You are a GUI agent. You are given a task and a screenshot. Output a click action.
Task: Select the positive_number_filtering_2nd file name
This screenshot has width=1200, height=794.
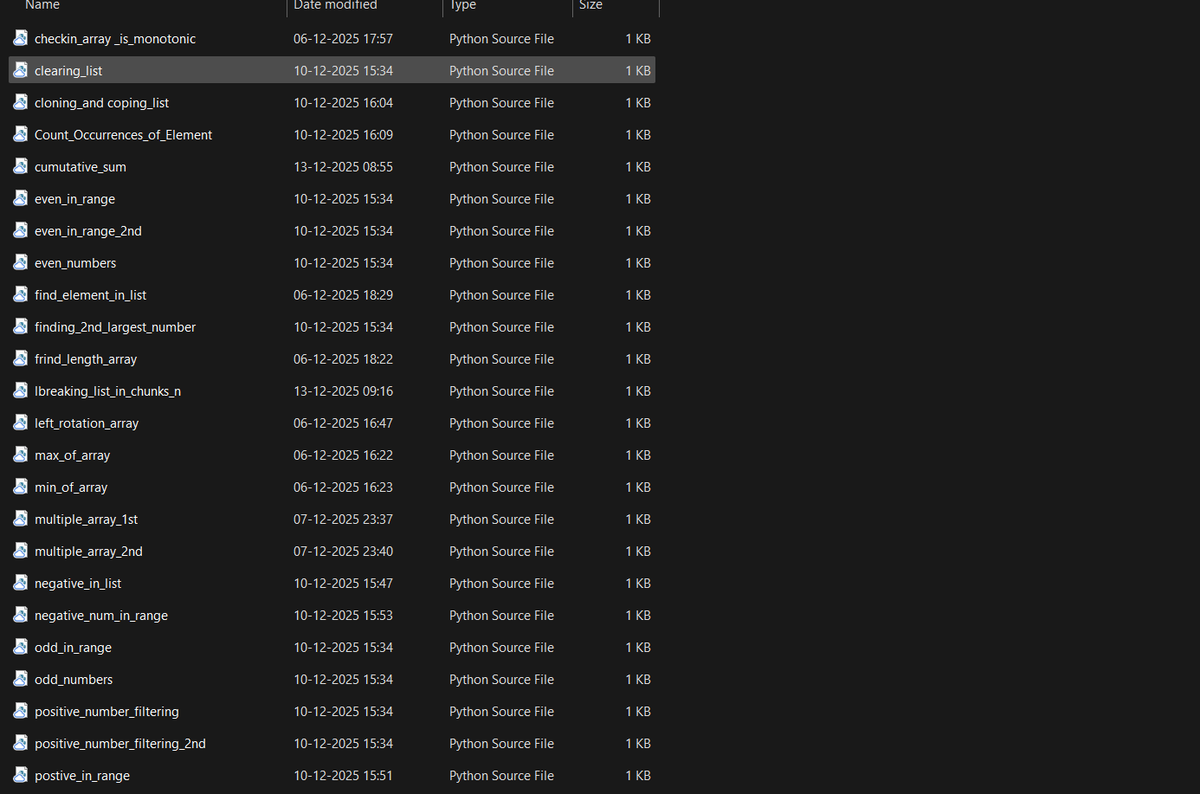[120, 743]
